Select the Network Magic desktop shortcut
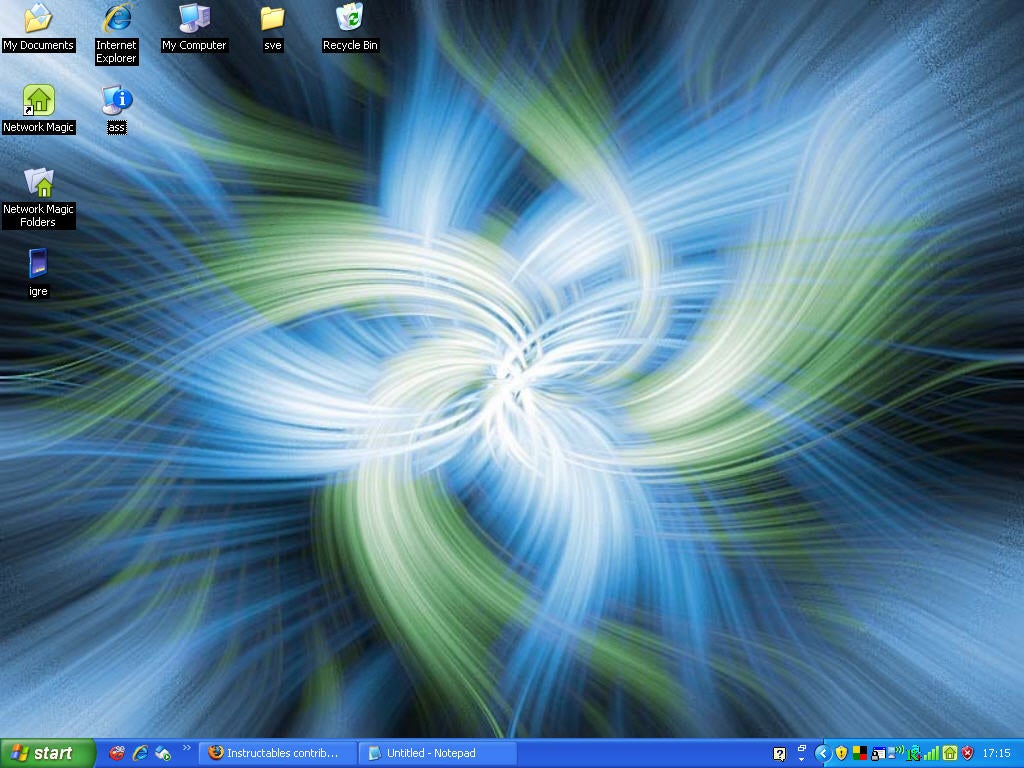The width and height of the screenshot is (1024, 768). (39, 110)
